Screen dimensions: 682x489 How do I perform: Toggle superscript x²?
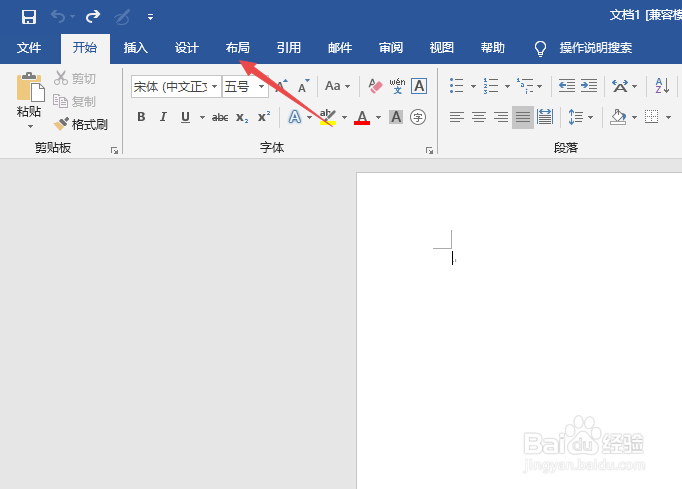click(x=264, y=117)
